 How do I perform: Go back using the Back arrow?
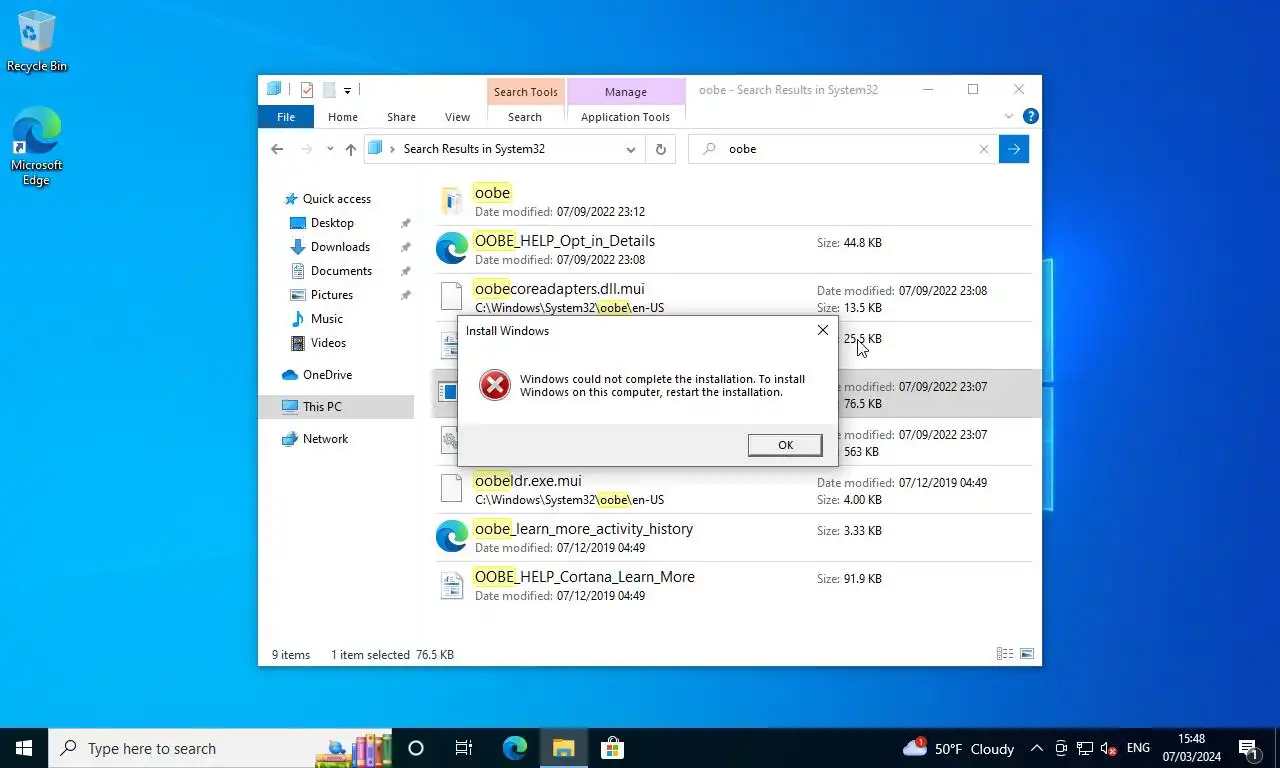click(x=277, y=149)
